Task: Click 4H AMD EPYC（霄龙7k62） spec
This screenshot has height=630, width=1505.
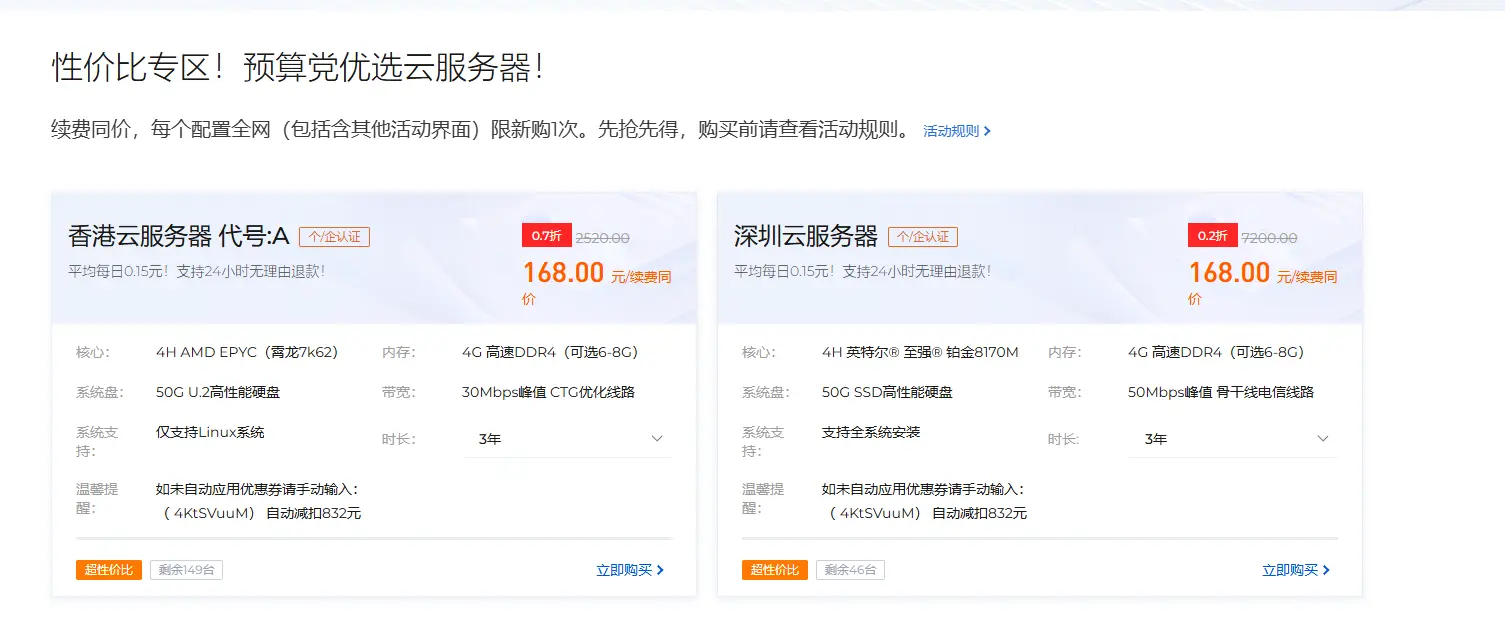Action: [x=247, y=352]
